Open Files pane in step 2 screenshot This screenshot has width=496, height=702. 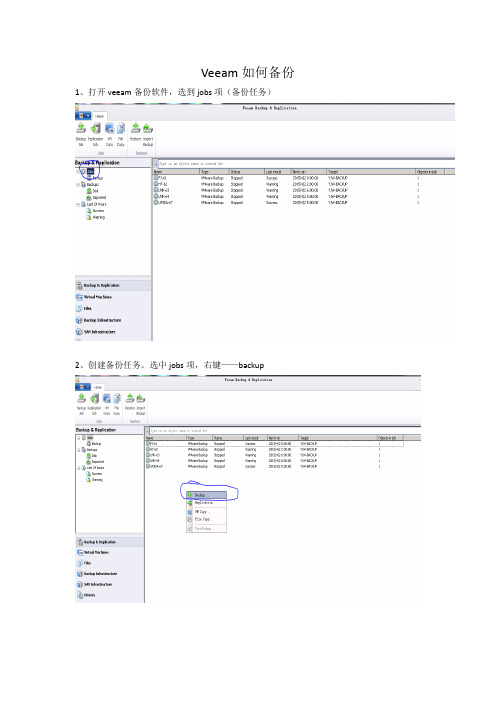[110, 563]
